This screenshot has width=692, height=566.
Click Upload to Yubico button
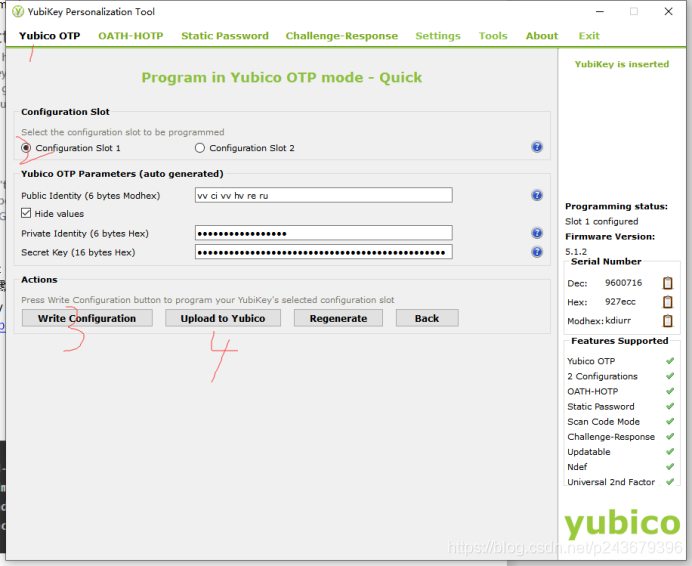[223, 318]
